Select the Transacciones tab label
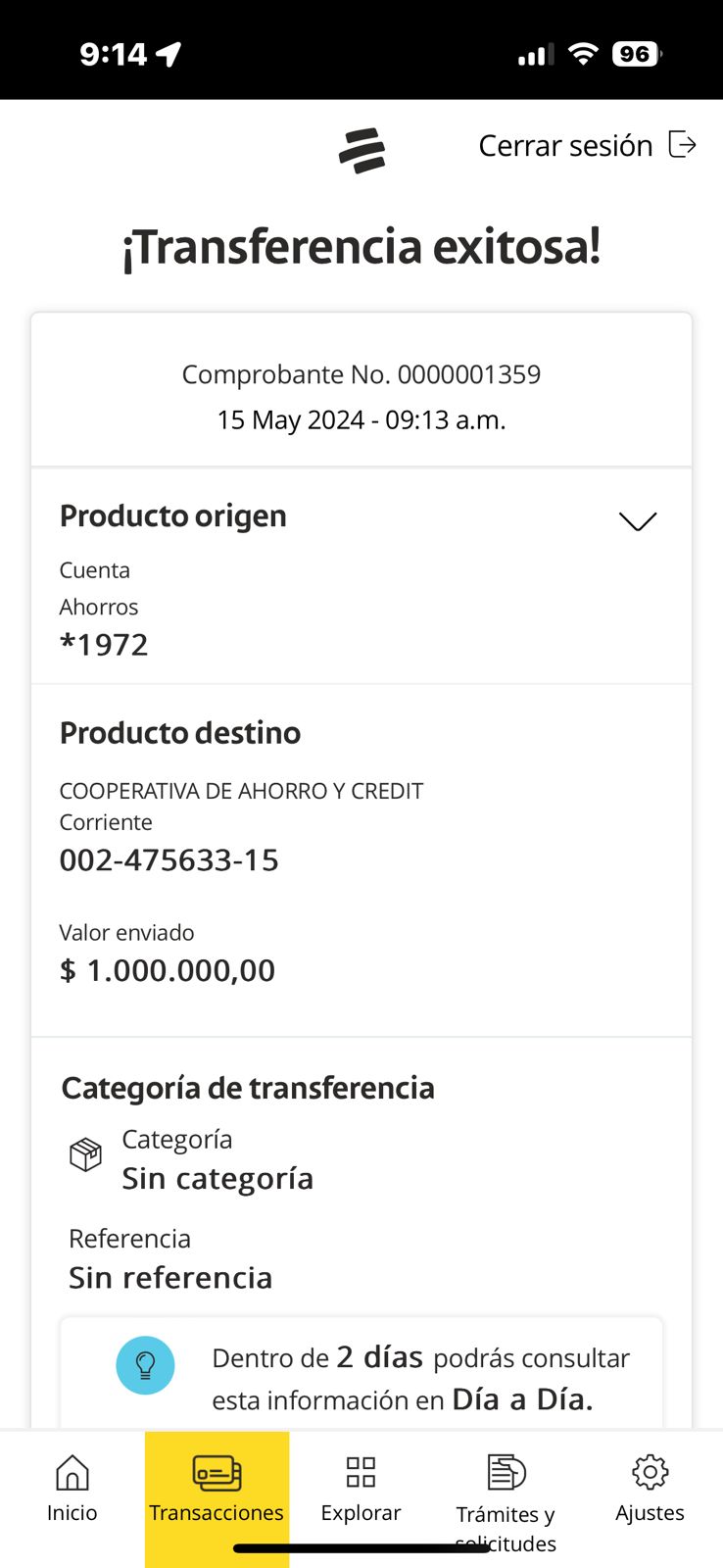 click(217, 1512)
